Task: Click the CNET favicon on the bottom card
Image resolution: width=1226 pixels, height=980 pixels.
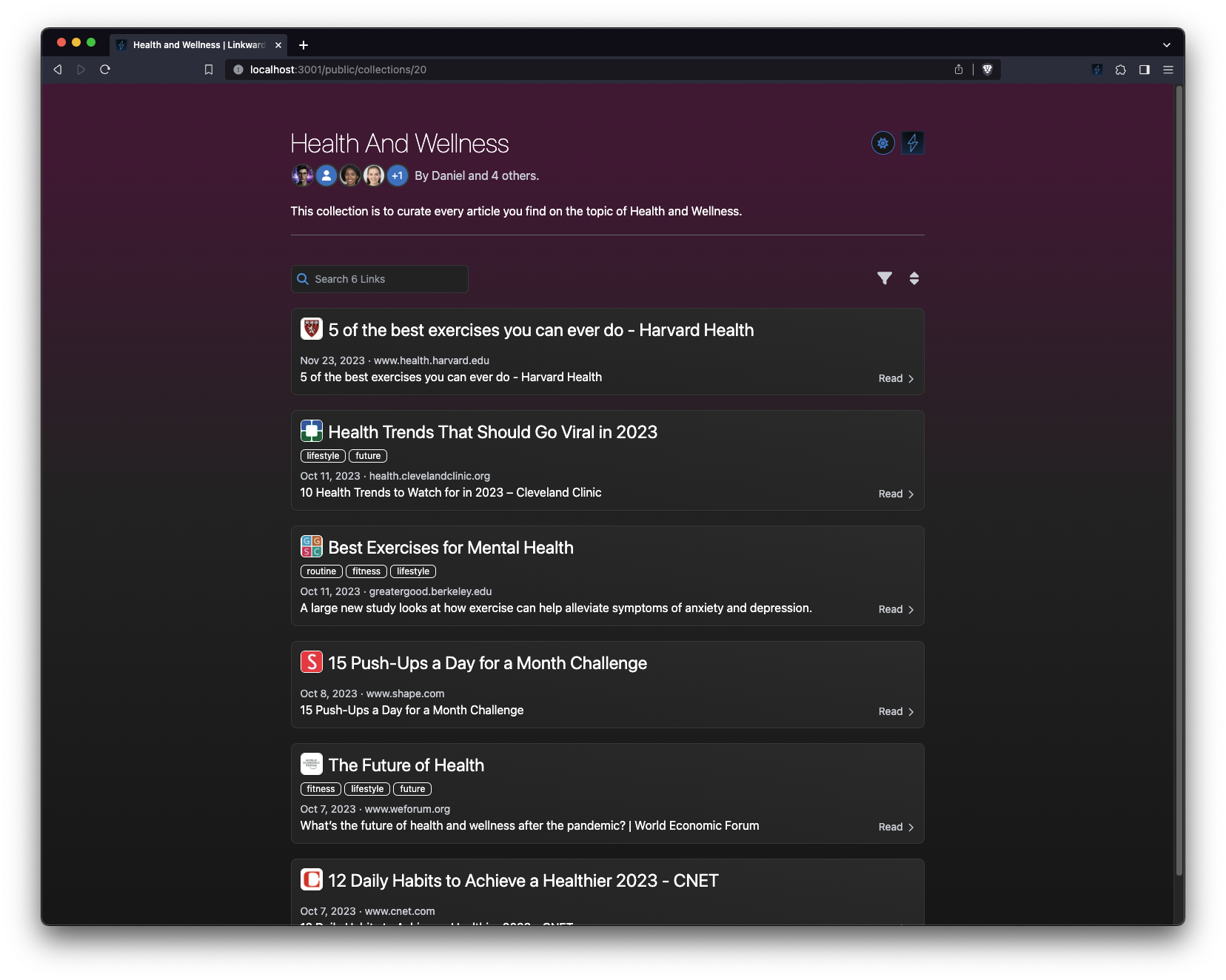Action: pos(312,879)
